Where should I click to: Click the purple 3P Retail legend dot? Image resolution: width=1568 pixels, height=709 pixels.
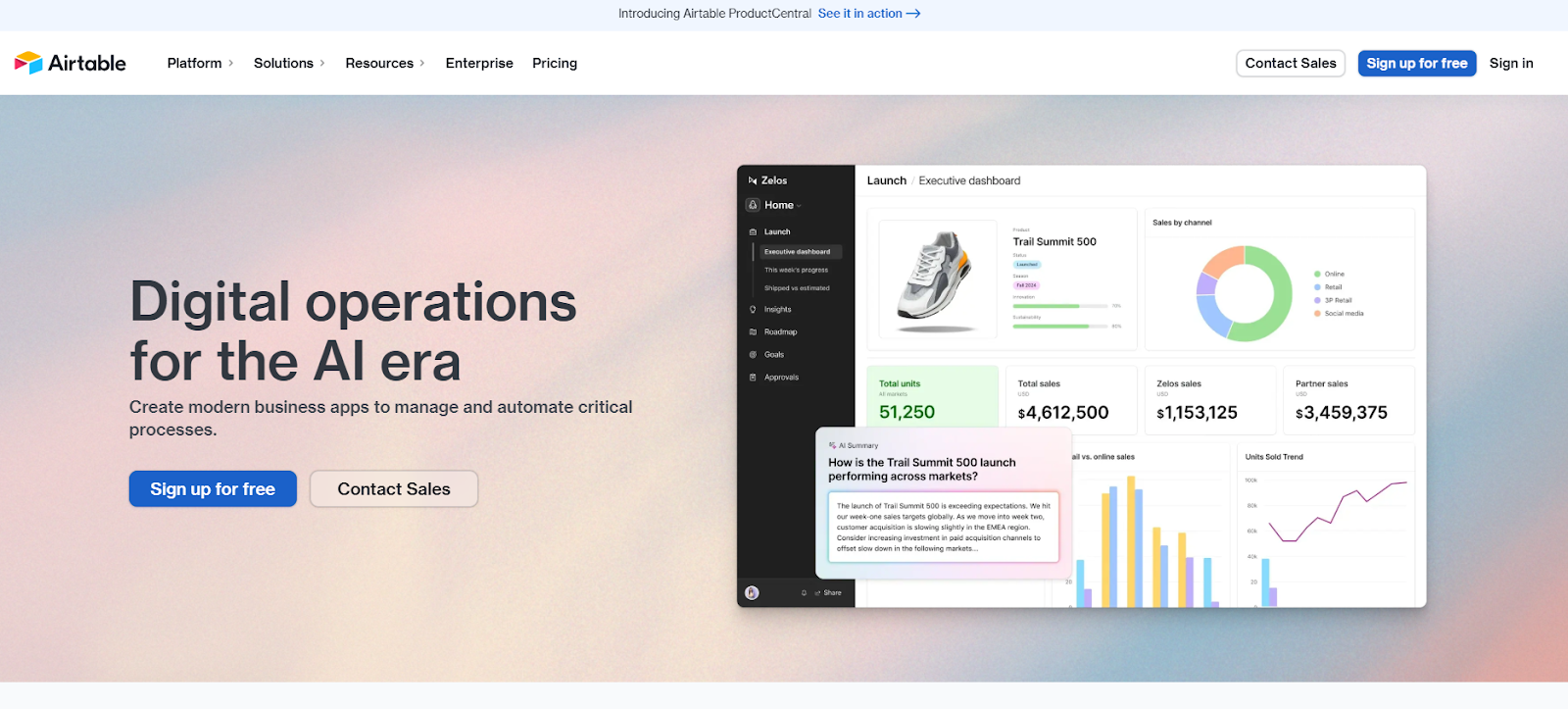tap(1317, 300)
